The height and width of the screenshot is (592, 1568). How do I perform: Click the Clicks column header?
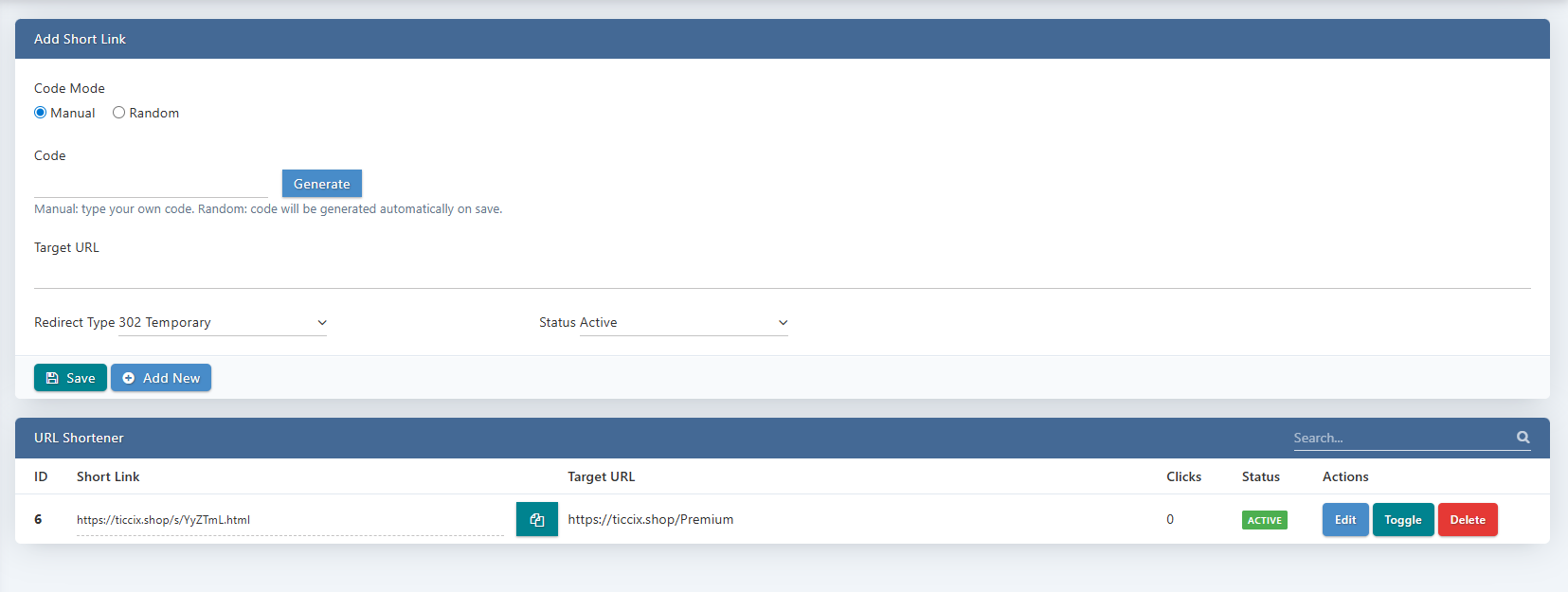(x=1183, y=476)
